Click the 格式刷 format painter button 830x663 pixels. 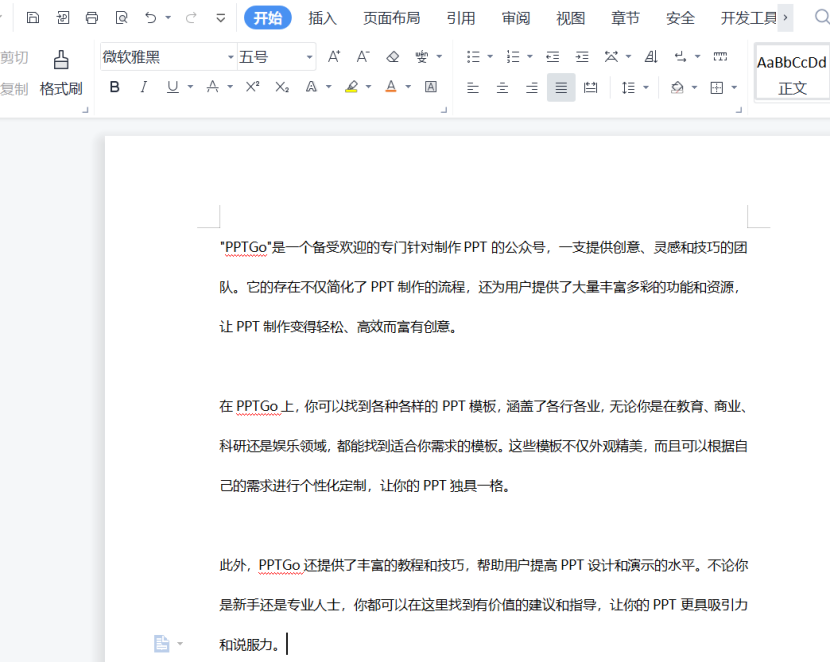pyautogui.click(x=61, y=73)
